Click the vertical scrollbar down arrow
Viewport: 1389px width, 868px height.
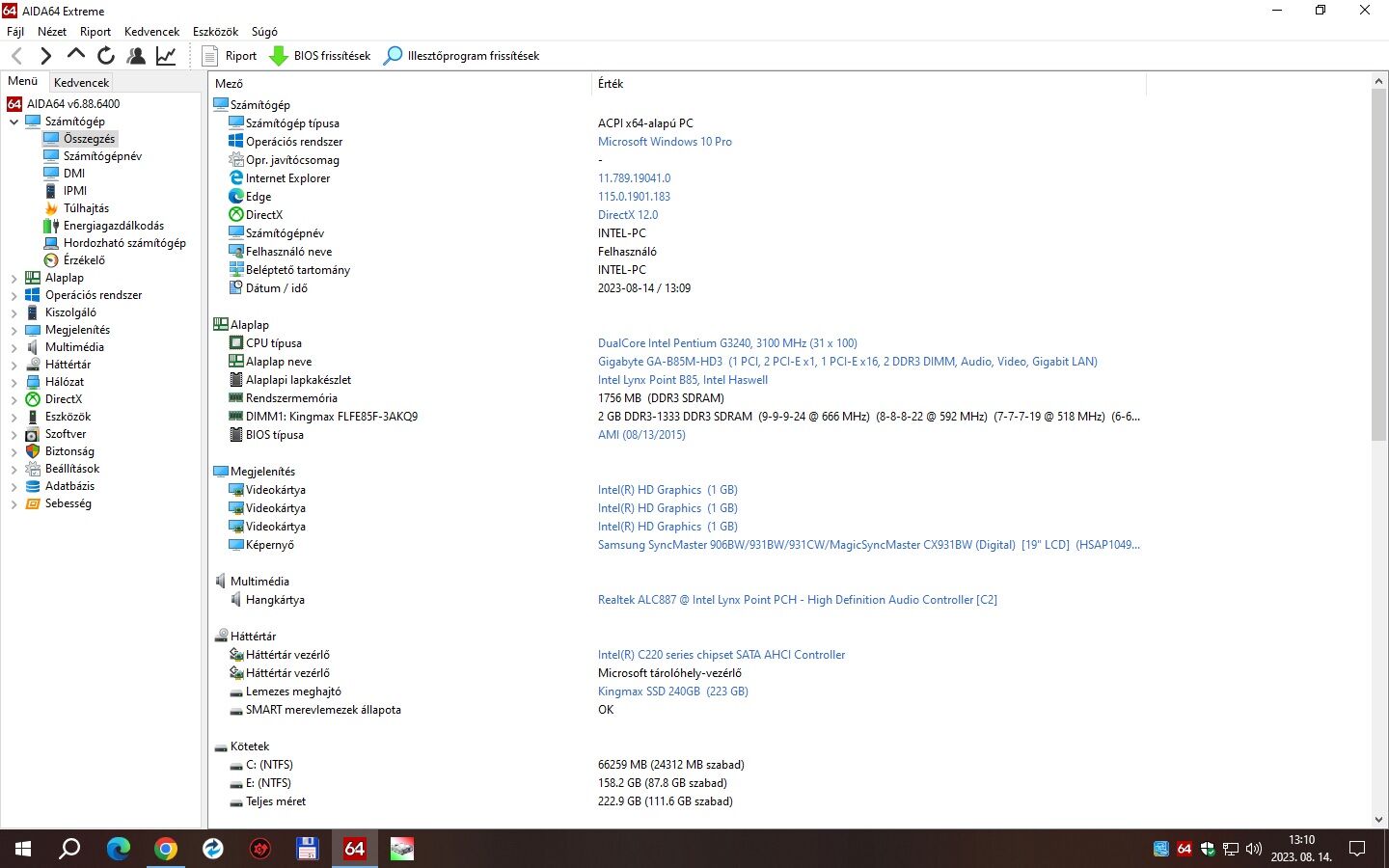(1378, 820)
